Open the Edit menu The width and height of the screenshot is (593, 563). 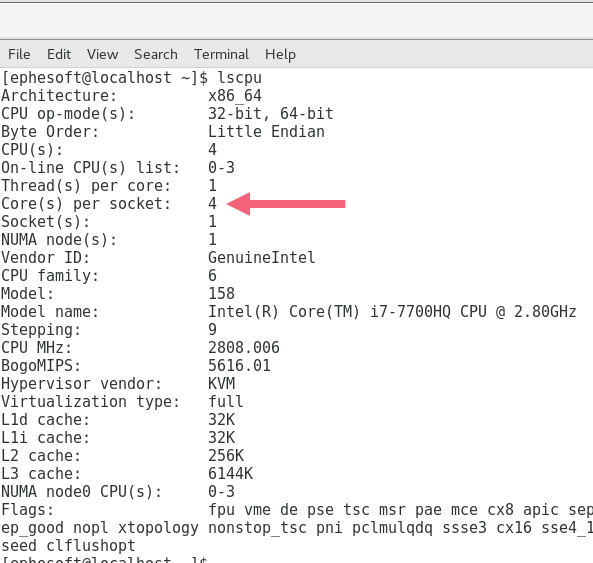point(59,54)
